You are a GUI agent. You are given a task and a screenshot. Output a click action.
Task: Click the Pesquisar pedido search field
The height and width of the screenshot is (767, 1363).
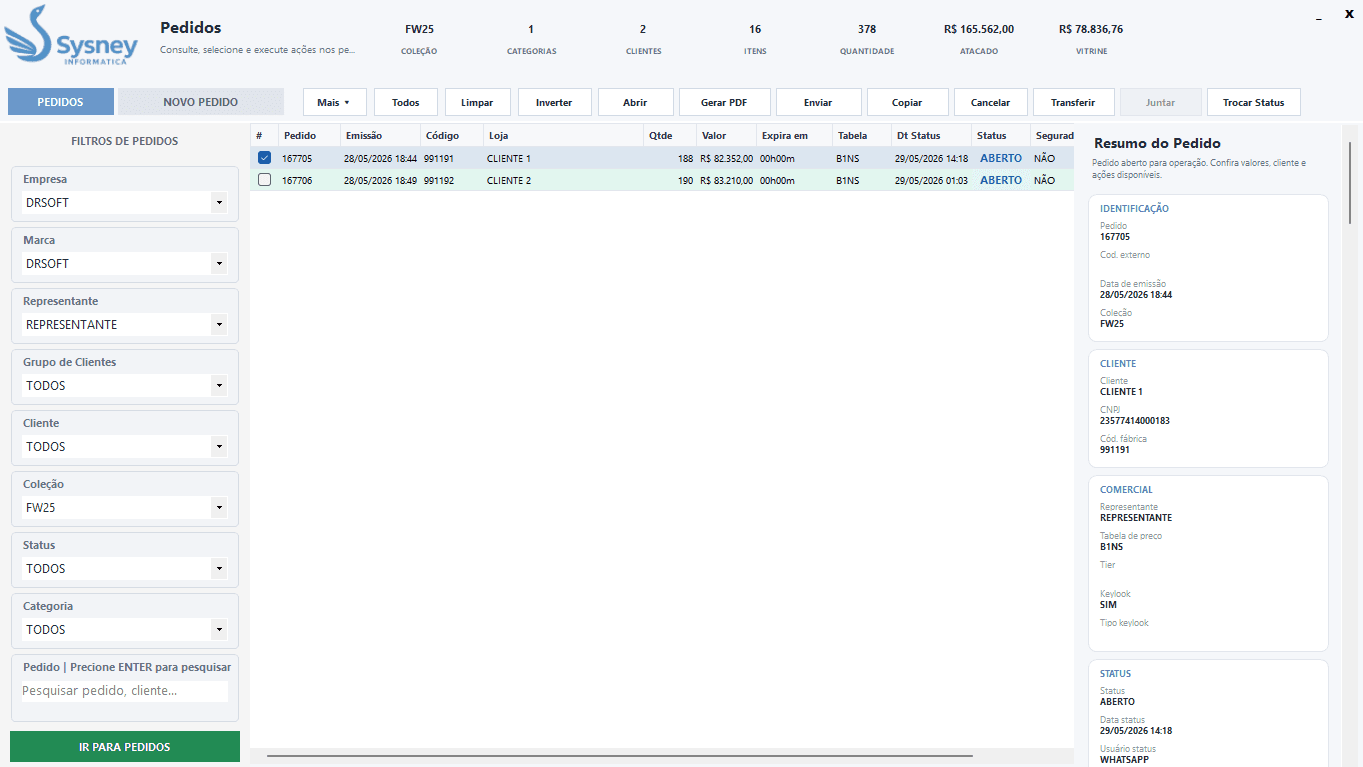tap(125, 691)
